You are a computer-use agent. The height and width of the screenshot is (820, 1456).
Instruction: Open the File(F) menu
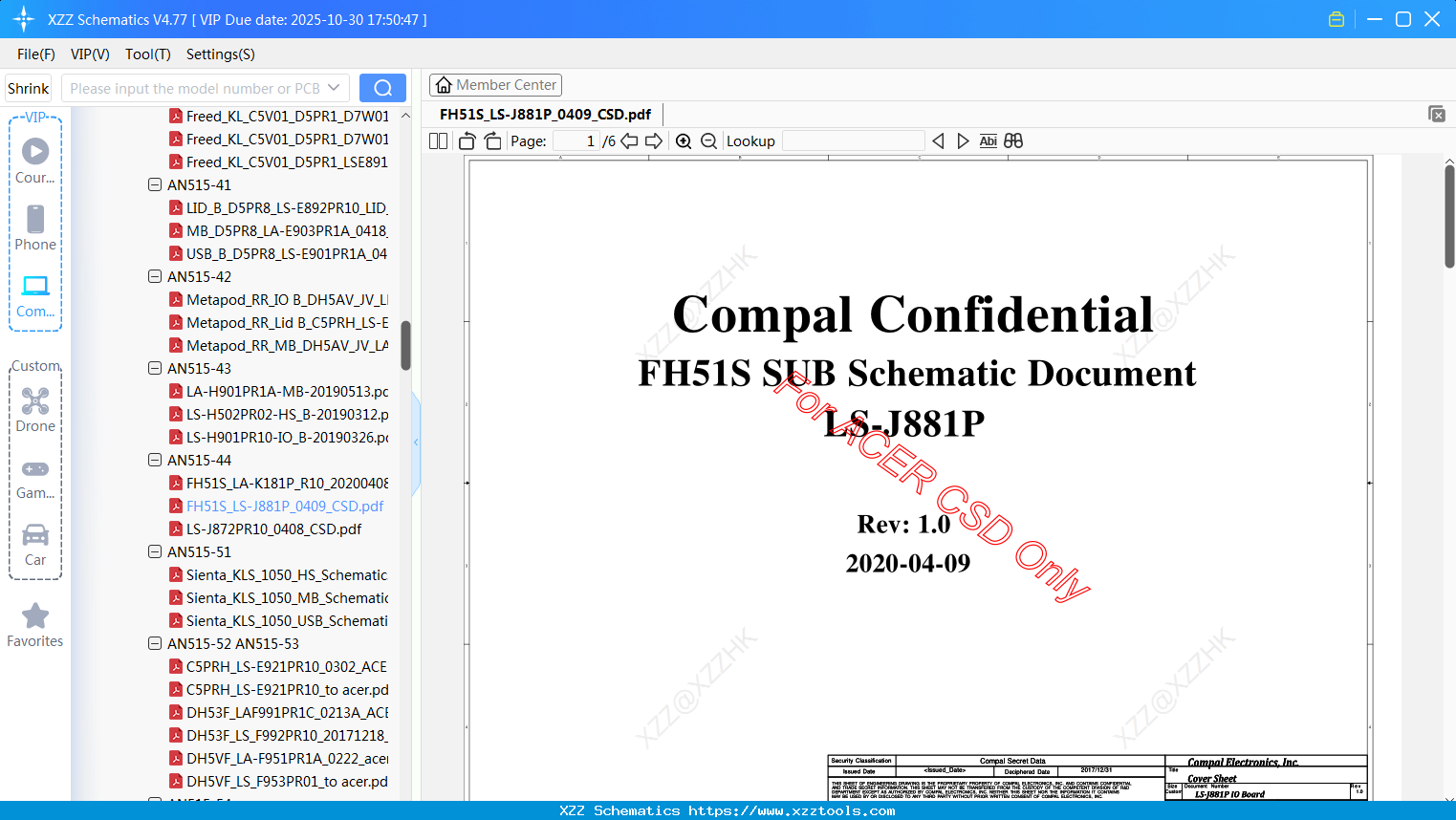pyautogui.click(x=36, y=54)
